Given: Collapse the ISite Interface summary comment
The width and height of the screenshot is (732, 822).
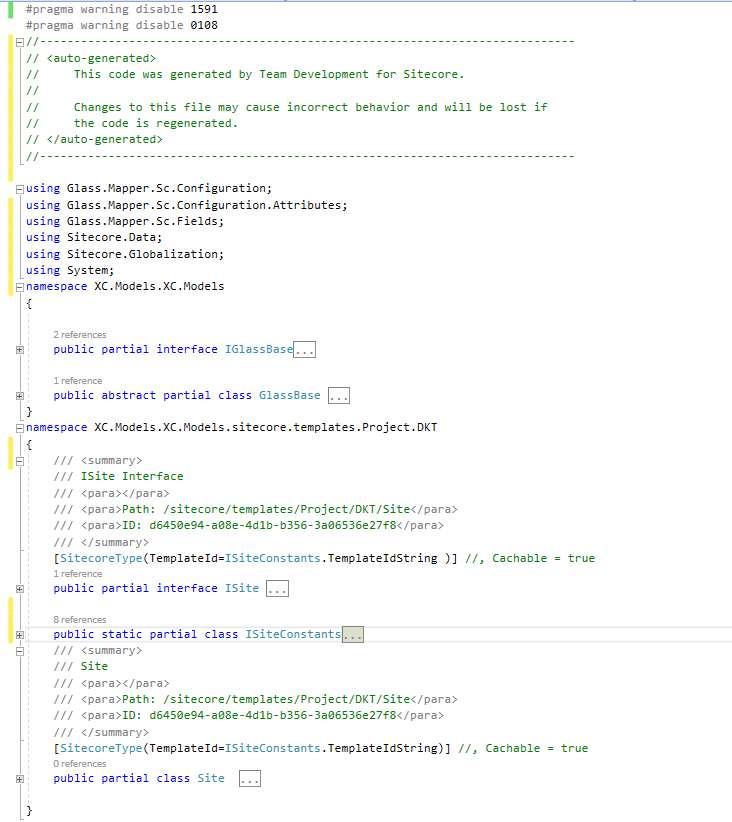Looking at the screenshot, I should [x=19, y=461].
